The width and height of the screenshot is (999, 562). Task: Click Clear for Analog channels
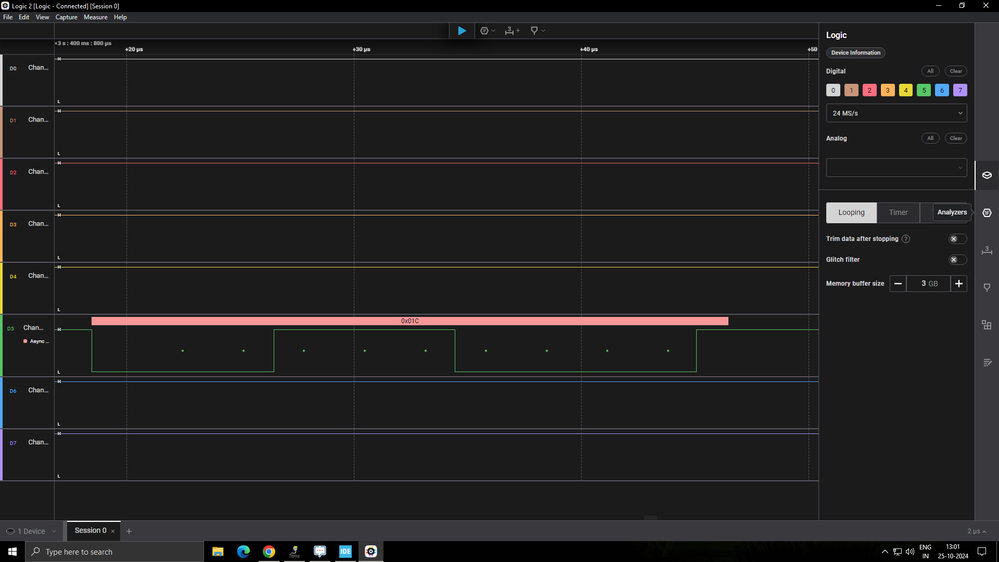click(956, 138)
